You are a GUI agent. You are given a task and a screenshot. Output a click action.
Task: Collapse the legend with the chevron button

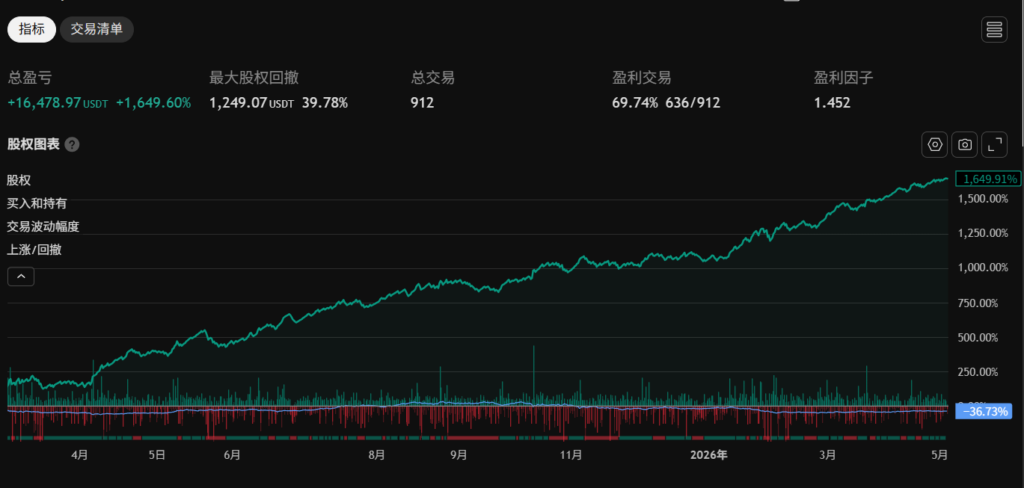[x=21, y=276]
